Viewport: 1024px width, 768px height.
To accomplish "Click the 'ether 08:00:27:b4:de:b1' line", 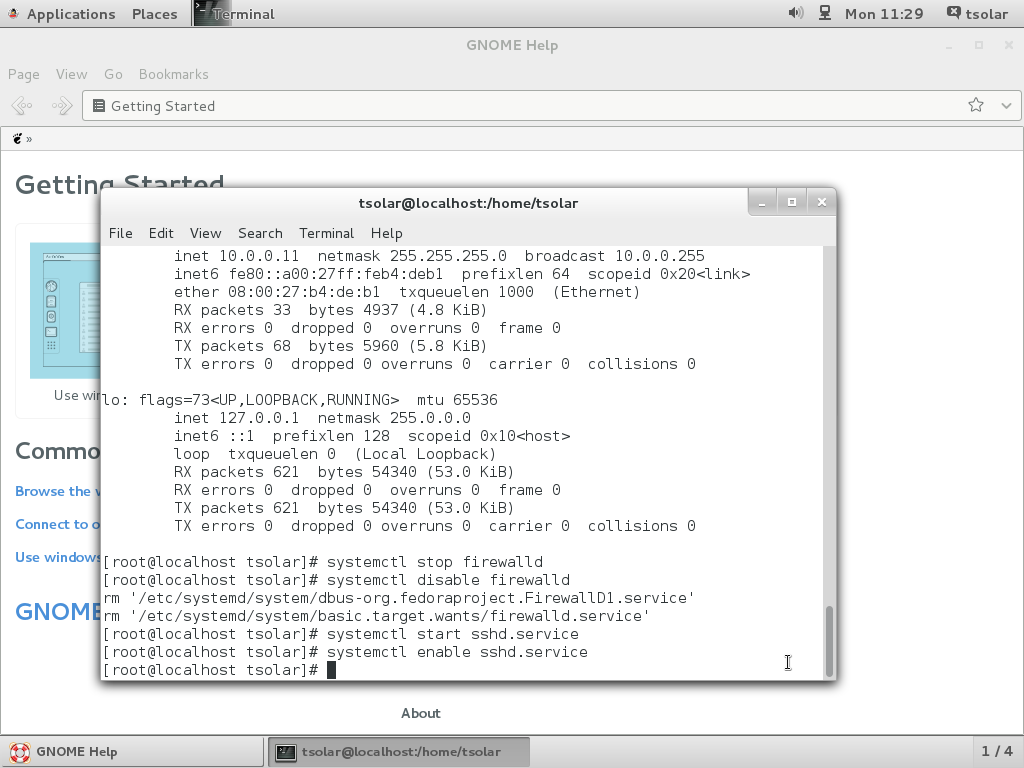I will pyautogui.click(x=407, y=292).
